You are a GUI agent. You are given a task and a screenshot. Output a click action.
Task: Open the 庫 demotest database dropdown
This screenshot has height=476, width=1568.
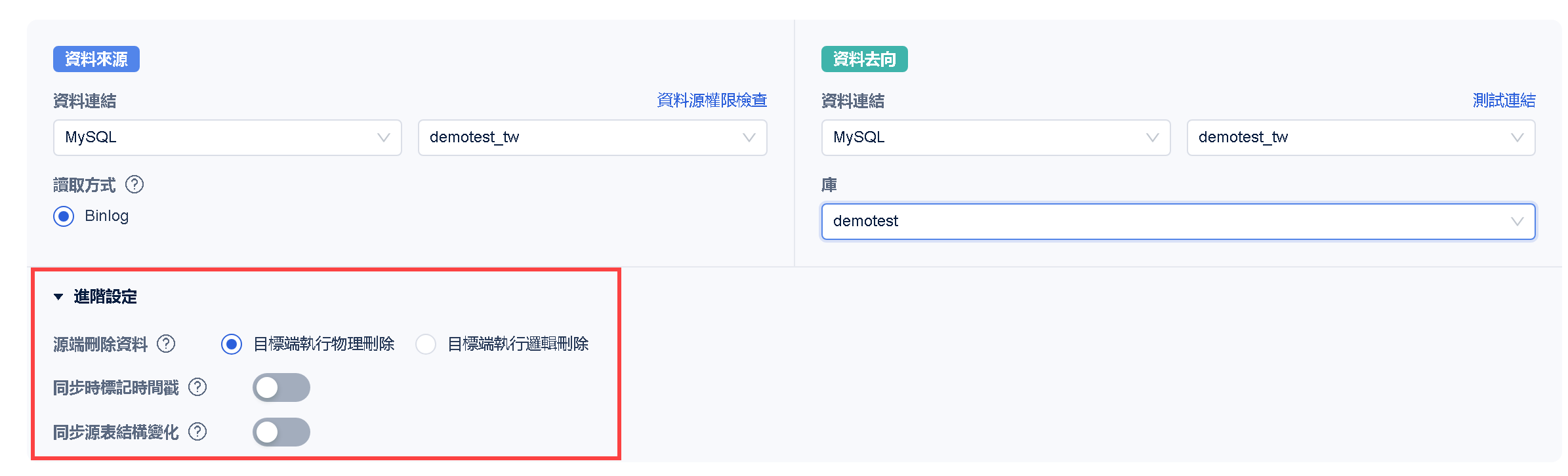point(1178,222)
